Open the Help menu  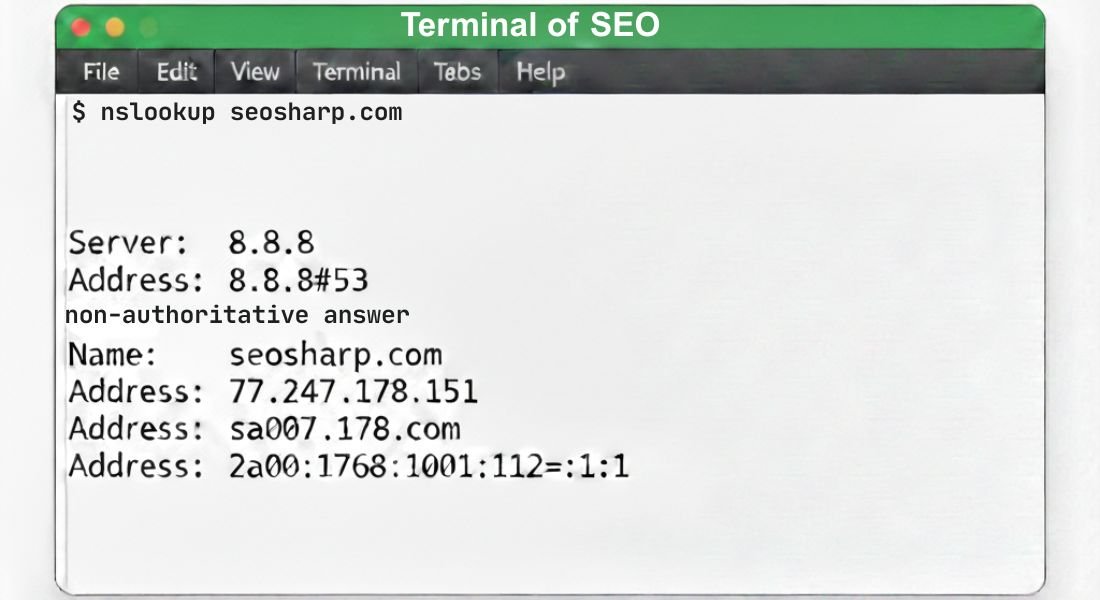(x=538, y=72)
